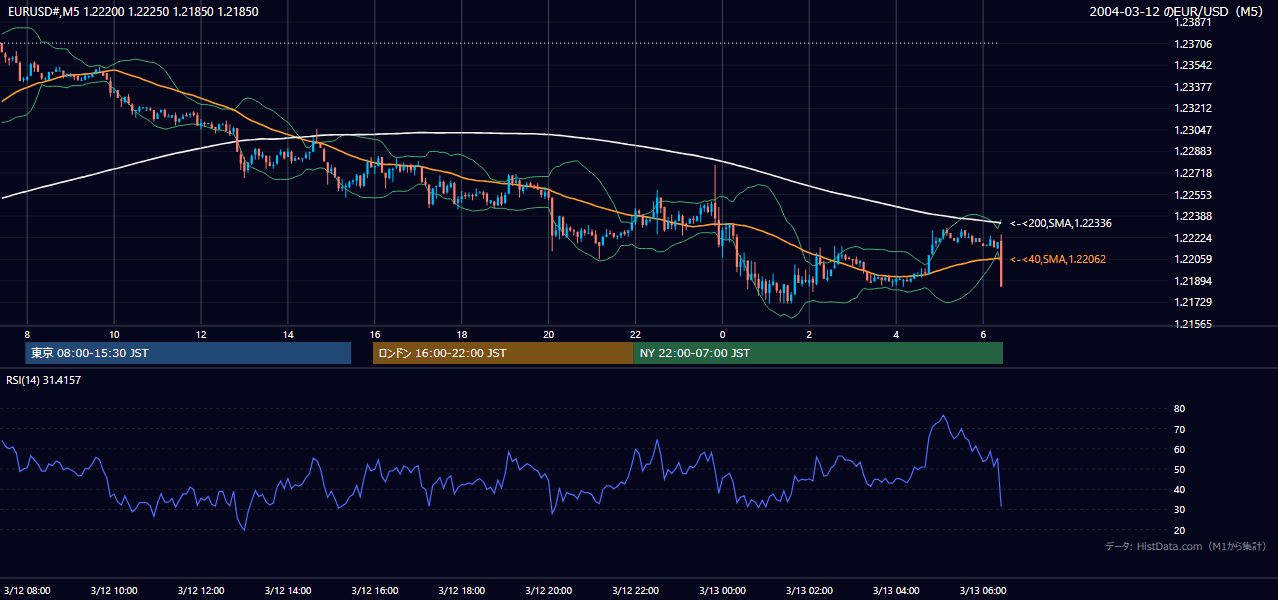Image resolution: width=1278 pixels, height=600 pixels.
Task: Click the 3/12 22:00 time axis label
Action: click(636, 590)
